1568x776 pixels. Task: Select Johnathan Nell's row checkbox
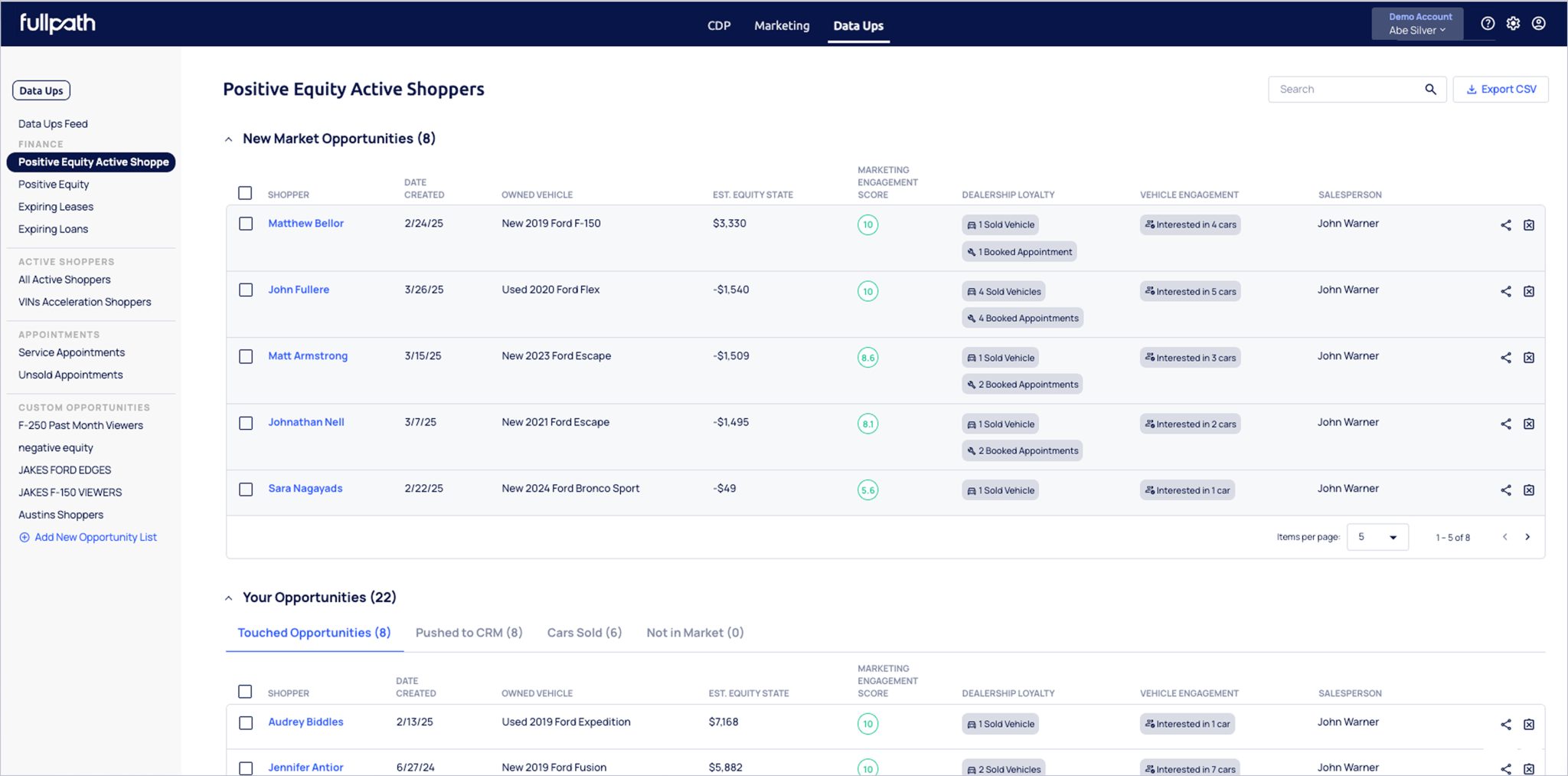point(246,423)
